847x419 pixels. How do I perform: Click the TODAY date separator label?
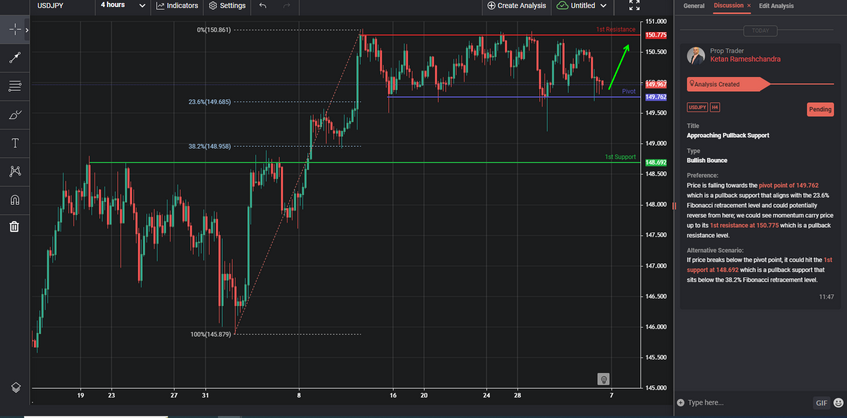click(x=760, y=31)
